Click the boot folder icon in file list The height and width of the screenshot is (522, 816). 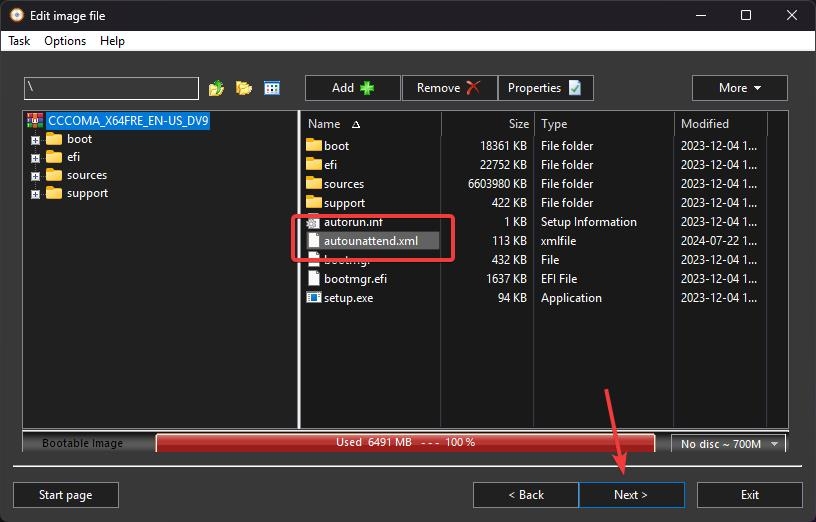pyautogui.click(x=313, y=145)
